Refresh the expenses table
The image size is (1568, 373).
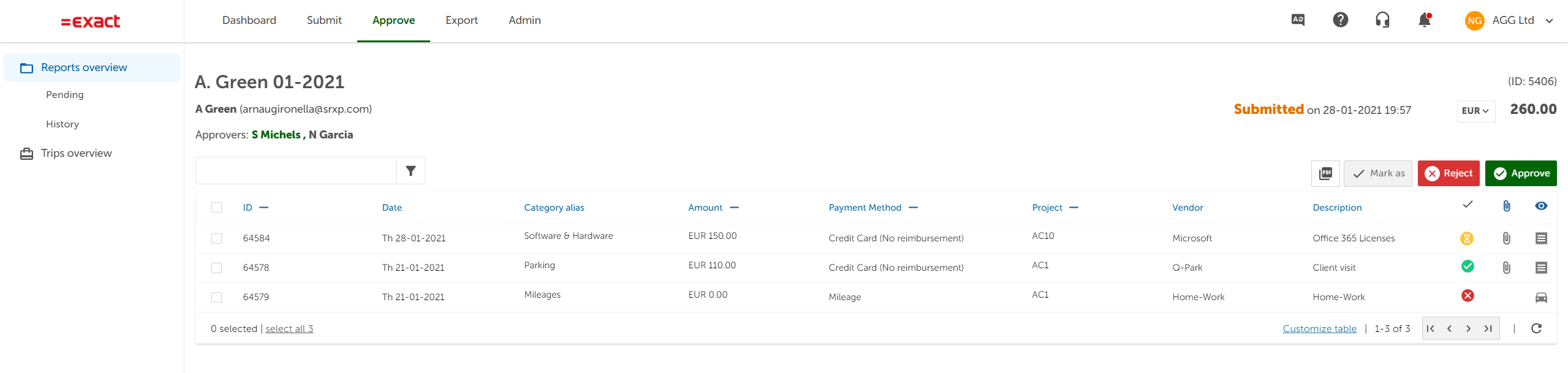(x=1536, y=328)
